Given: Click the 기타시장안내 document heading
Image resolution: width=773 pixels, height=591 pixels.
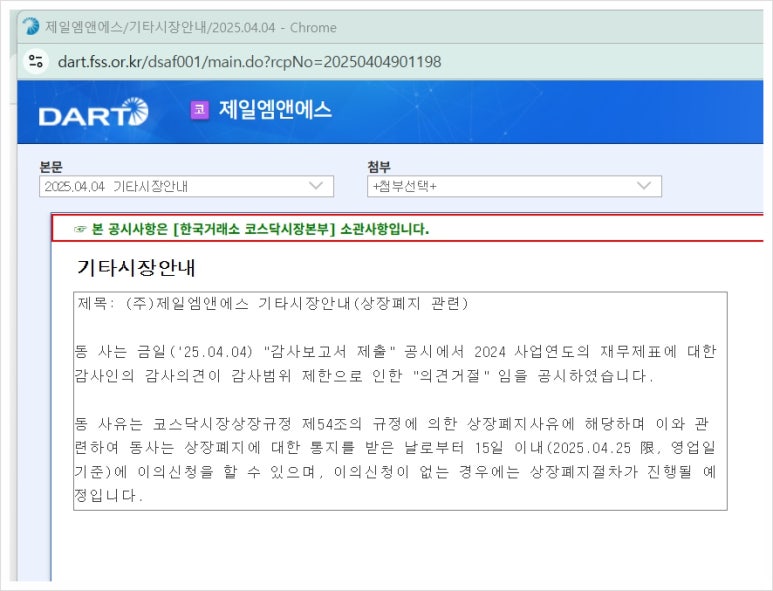Looking at the screenshot, I should point(136,268).
